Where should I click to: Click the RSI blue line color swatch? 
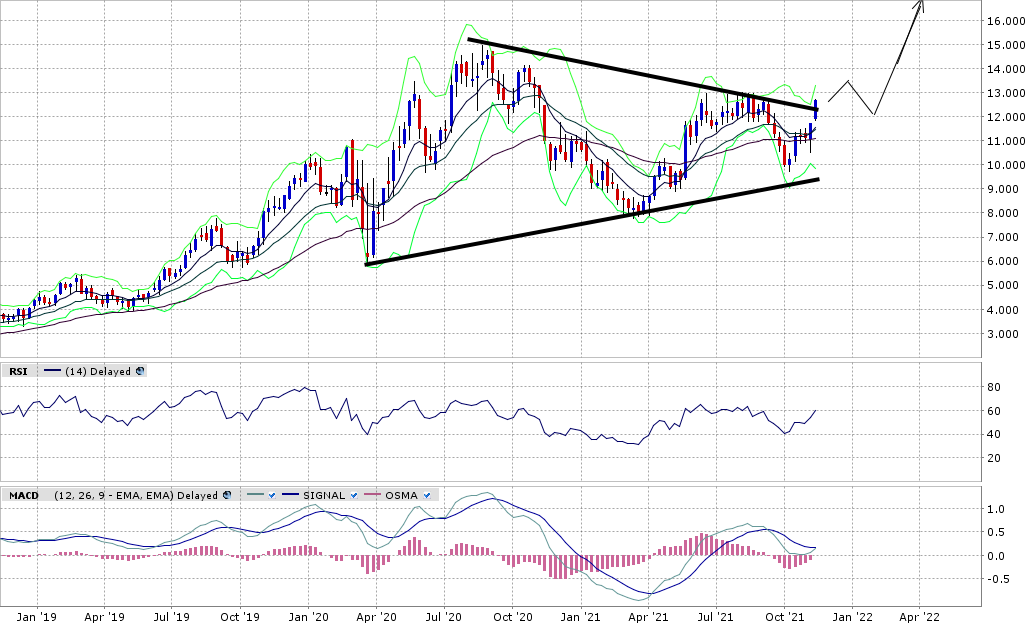tap(52, 371)
